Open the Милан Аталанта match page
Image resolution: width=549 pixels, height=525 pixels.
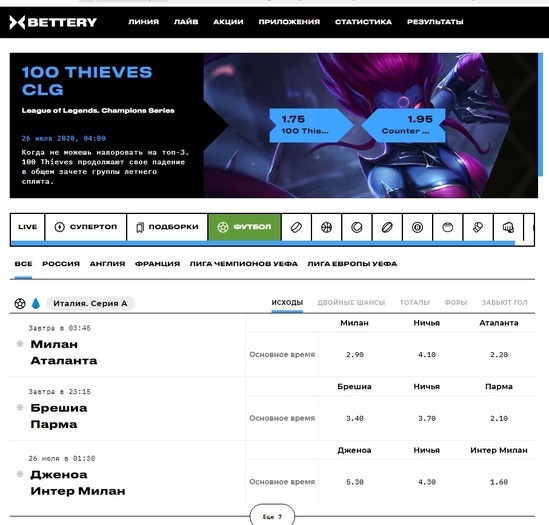click(x=64, y=352)
